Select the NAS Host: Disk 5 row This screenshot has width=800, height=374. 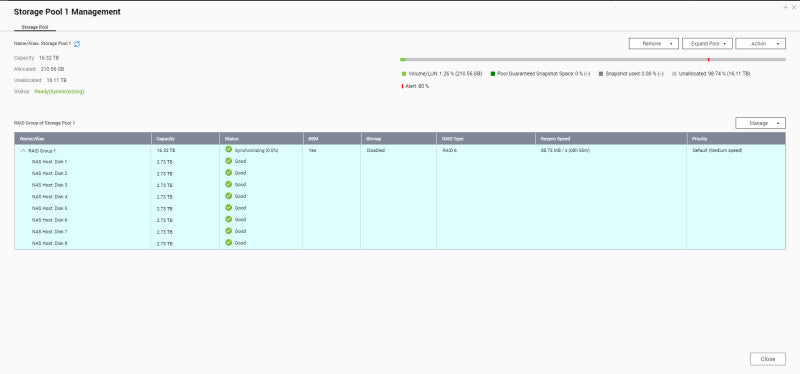pyautogui.click(x=400, y=209)
